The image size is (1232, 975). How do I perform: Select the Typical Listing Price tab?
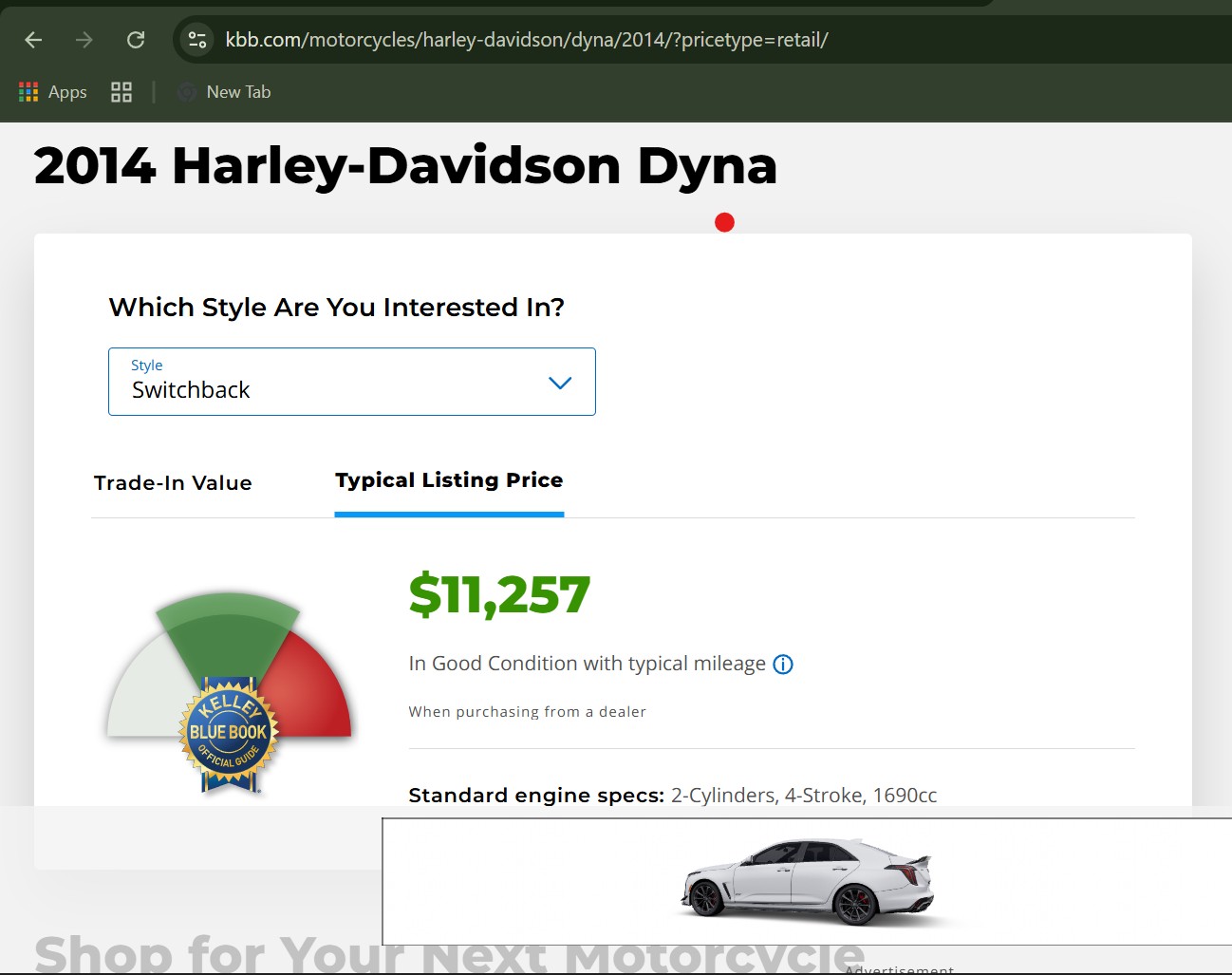click(x=449, y=480)
